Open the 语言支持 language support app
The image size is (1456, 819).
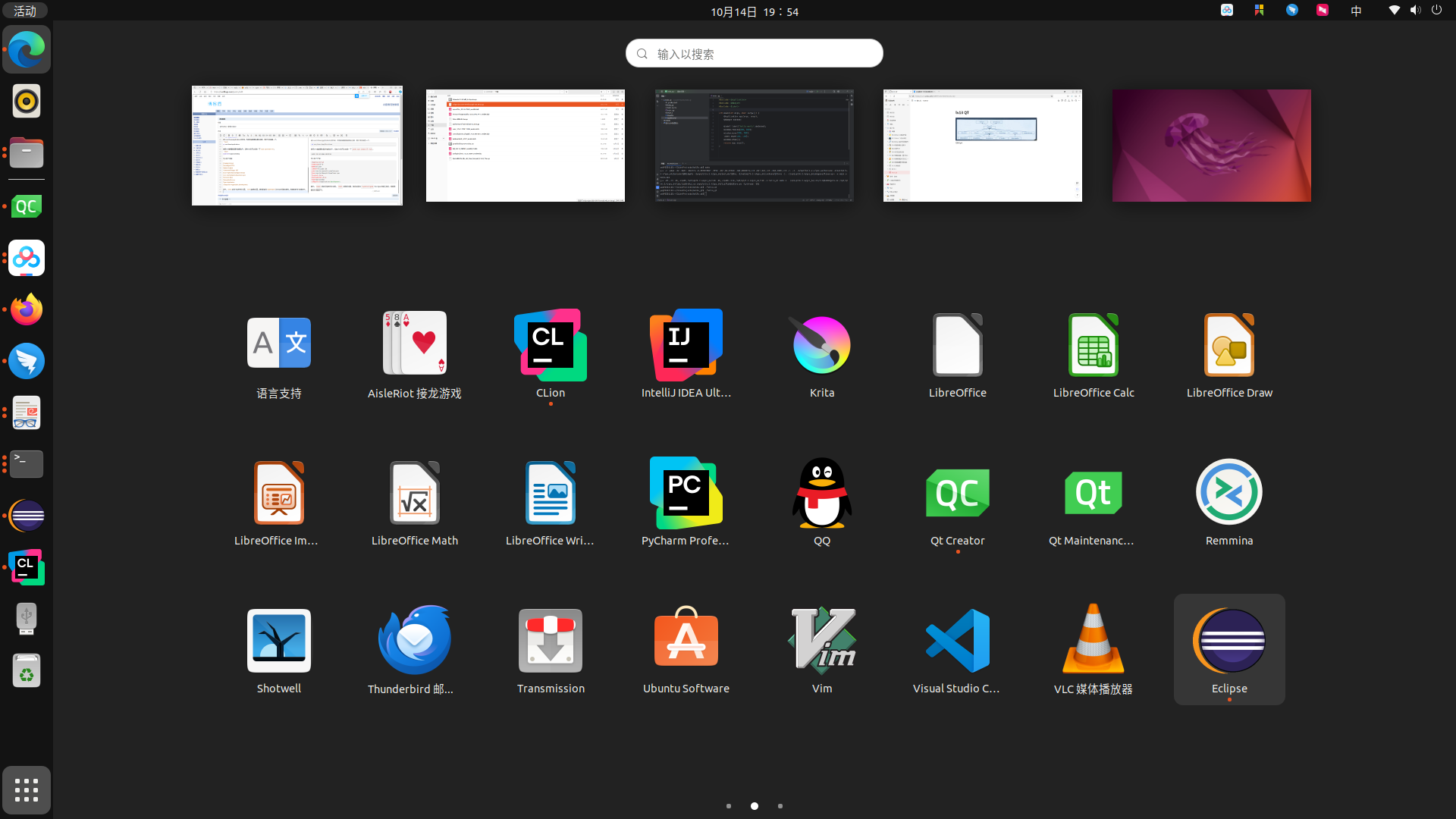[278, 353]
